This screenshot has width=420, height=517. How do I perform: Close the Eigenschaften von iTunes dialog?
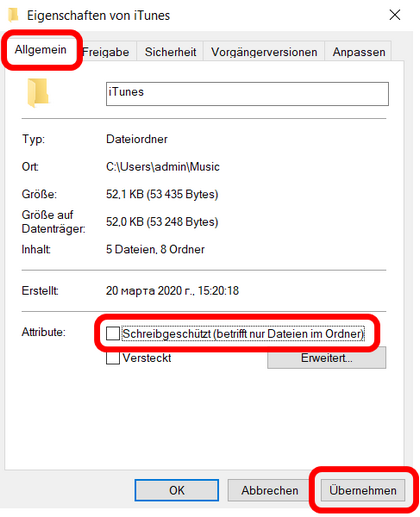pyautogui.click(x=395, y=15)
